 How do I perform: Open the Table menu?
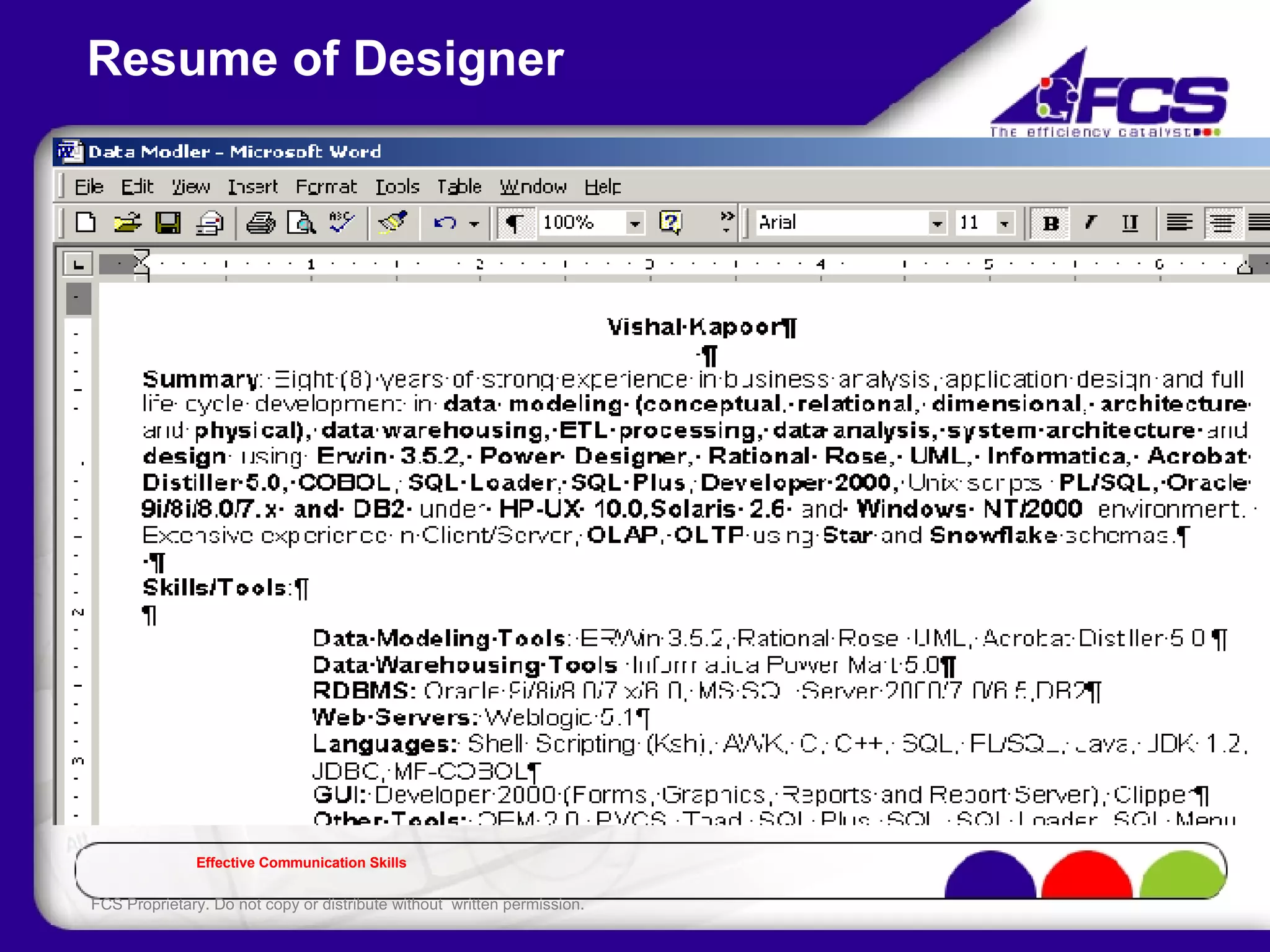[460, 187]
